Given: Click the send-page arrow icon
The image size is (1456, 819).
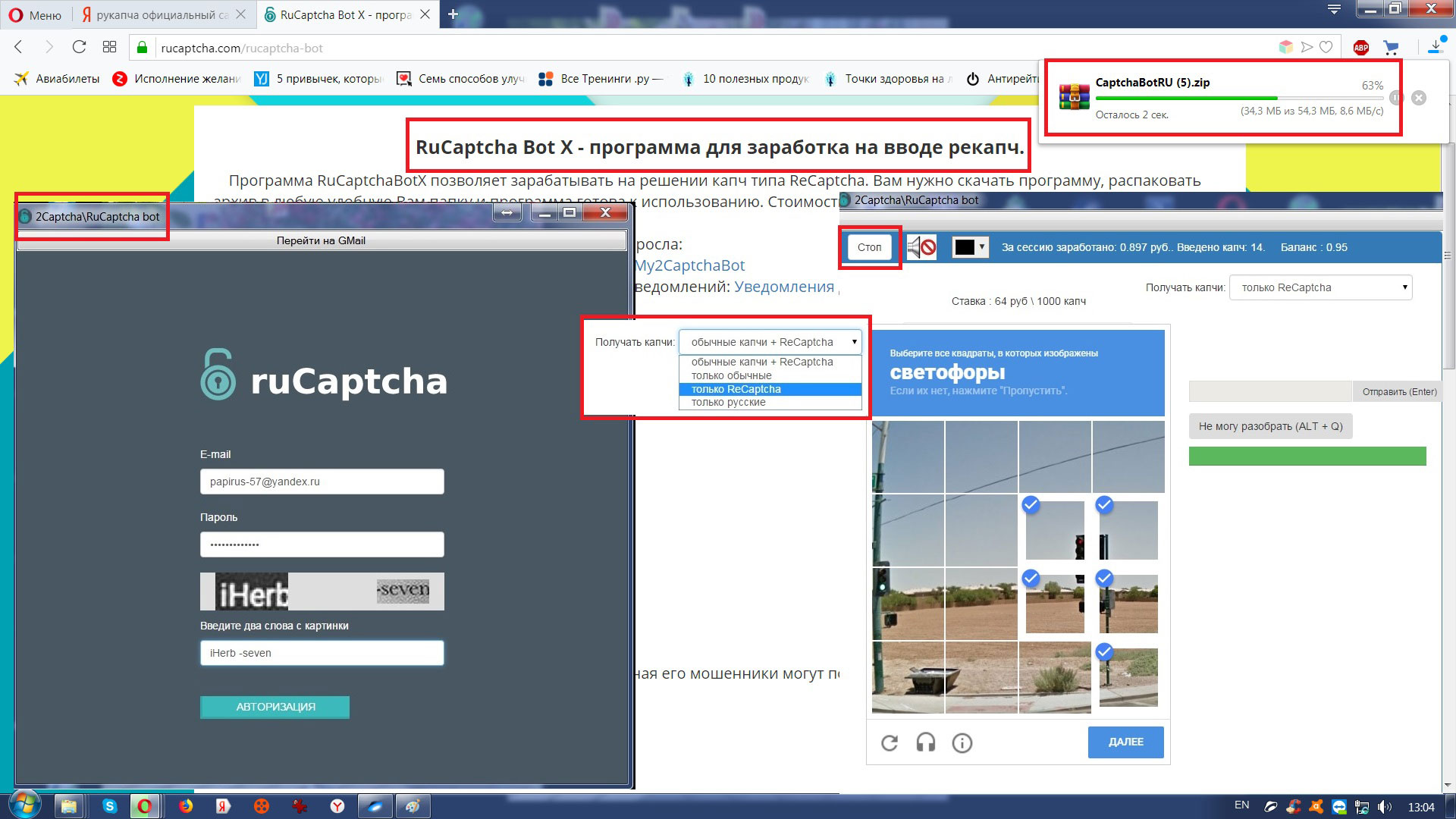Looking at the screenshot, I should point(1306,47).
